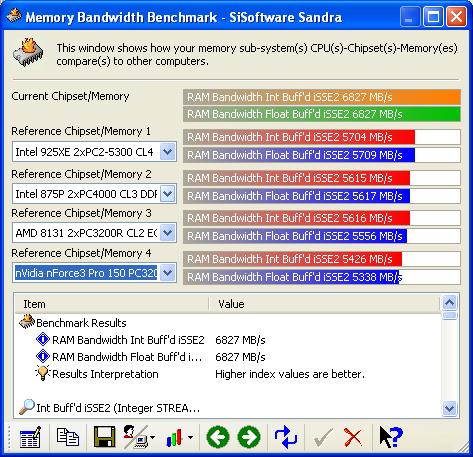Open the bar chart graph icon

coord(175,437)
